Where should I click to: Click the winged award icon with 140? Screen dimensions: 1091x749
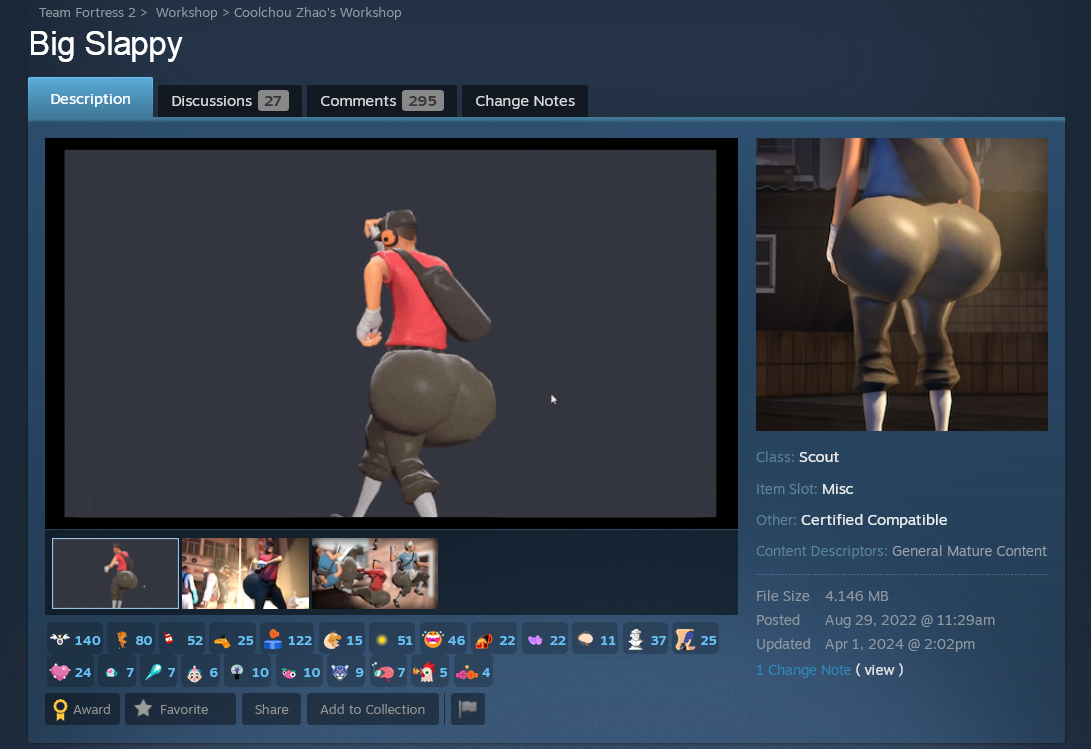pos(75,640)
